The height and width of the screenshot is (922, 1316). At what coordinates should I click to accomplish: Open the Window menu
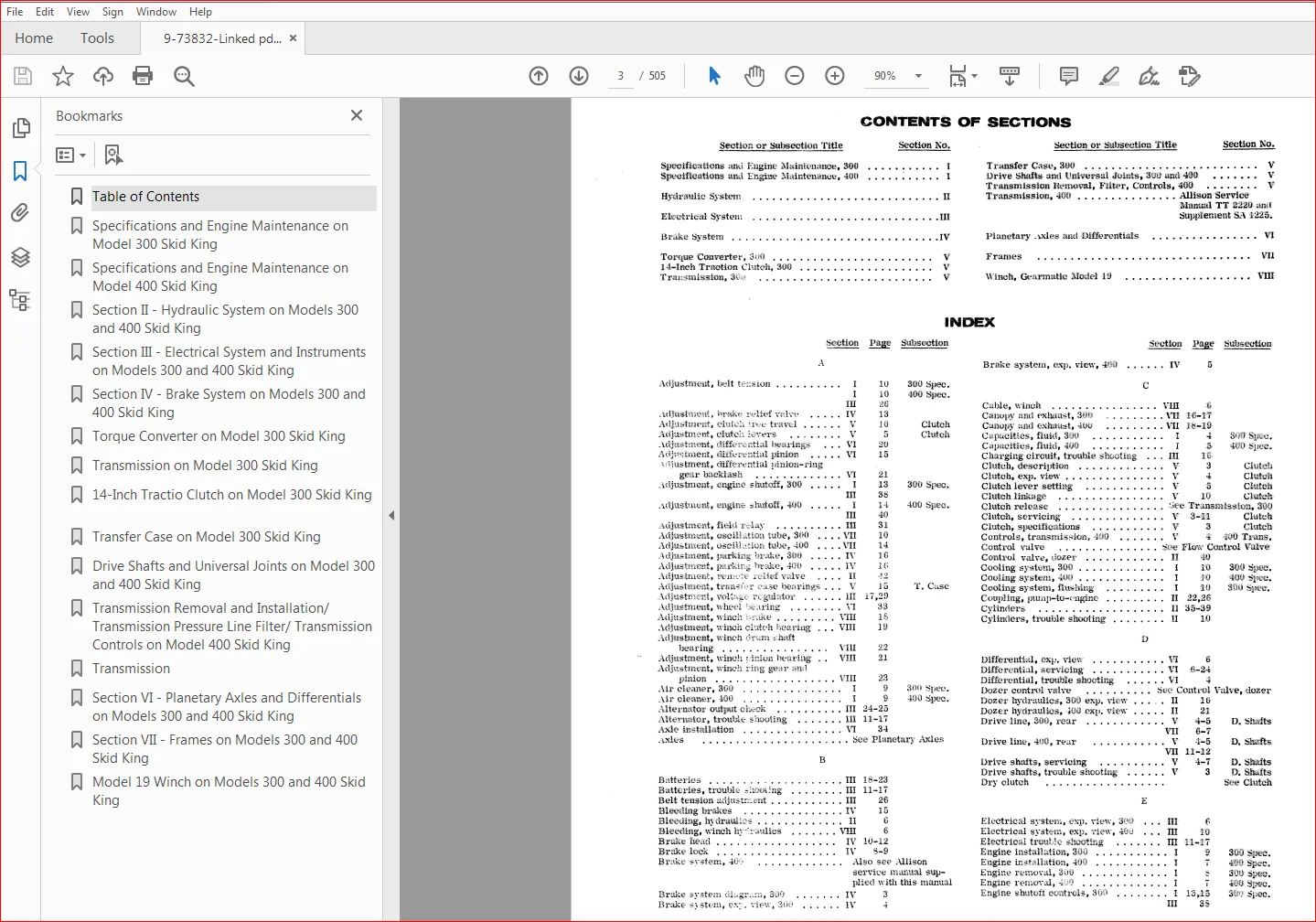[x=156, y=11]
